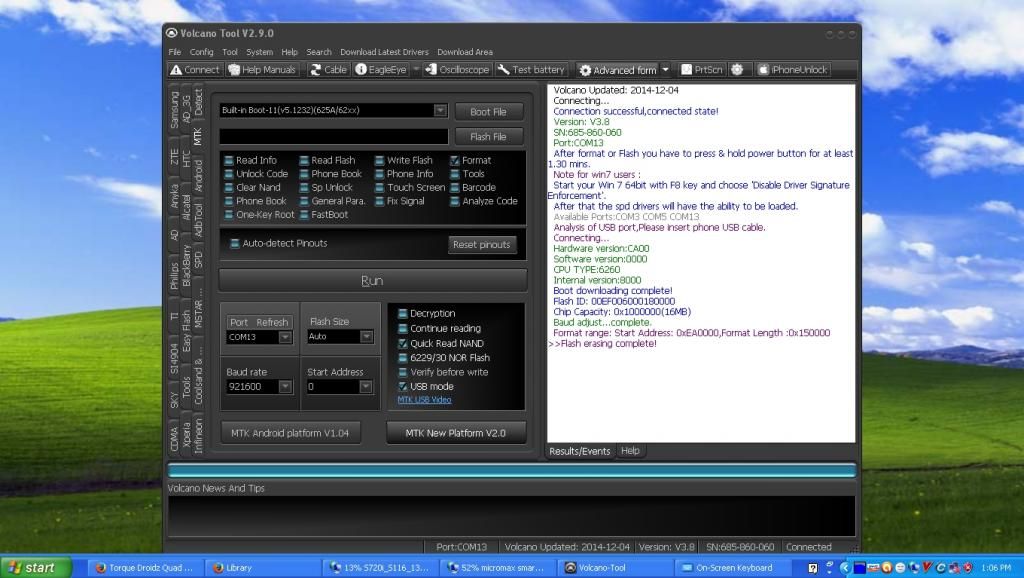Open the iPhoneUnlock tool
Screen dimensions: 1024x578
point(792,70)
